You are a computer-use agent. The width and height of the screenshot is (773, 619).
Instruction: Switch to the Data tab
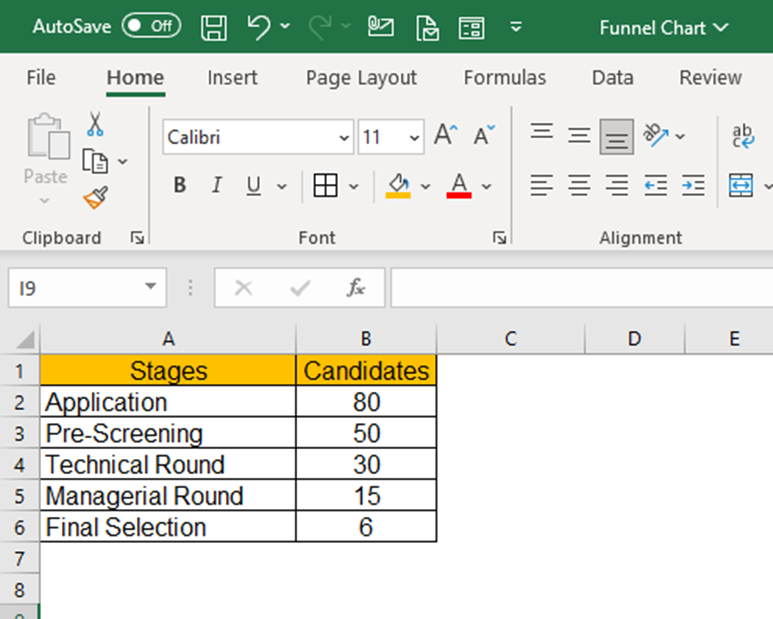[612, 78]
